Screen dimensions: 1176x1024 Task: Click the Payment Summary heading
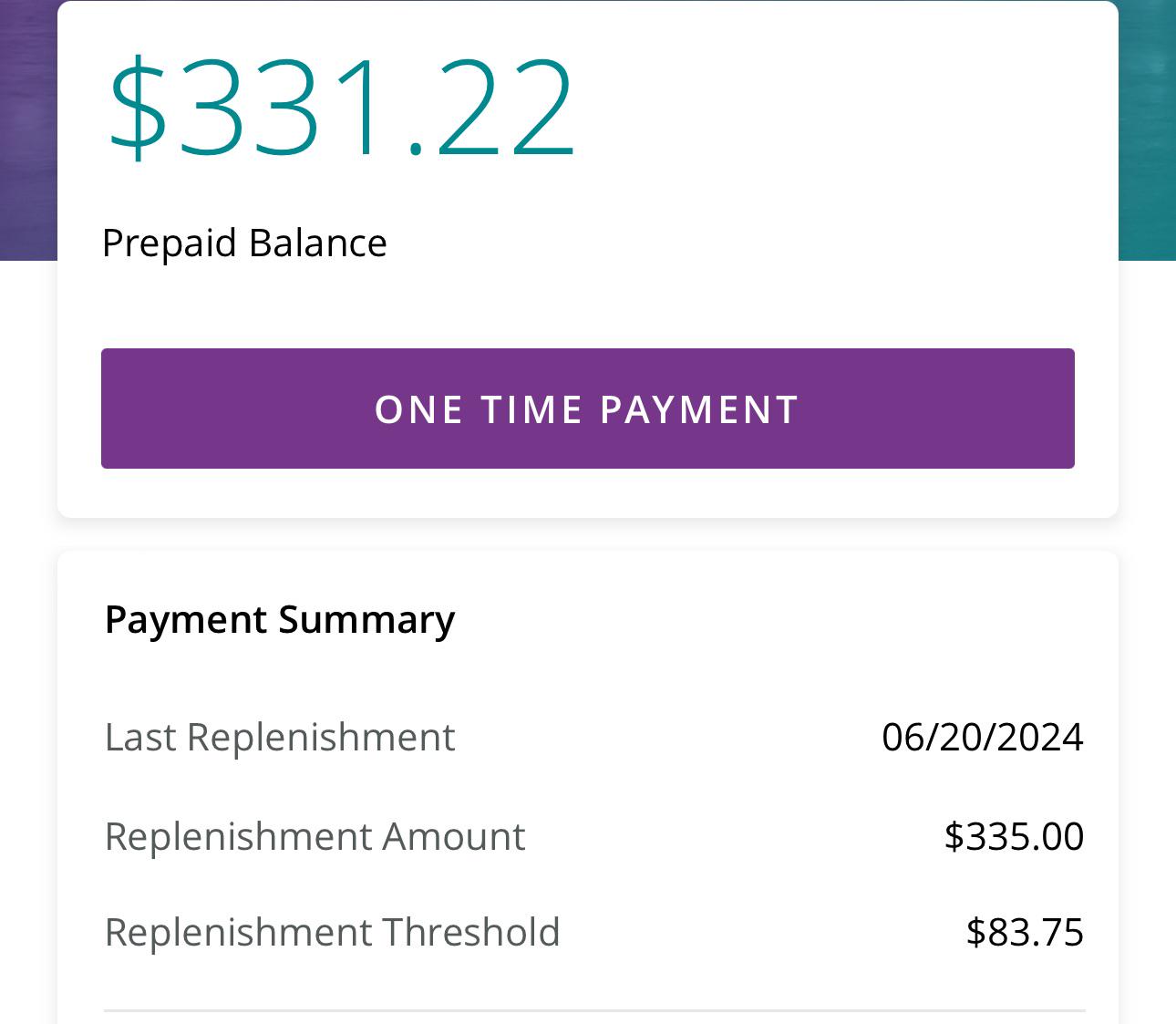(x=280, y=619)
